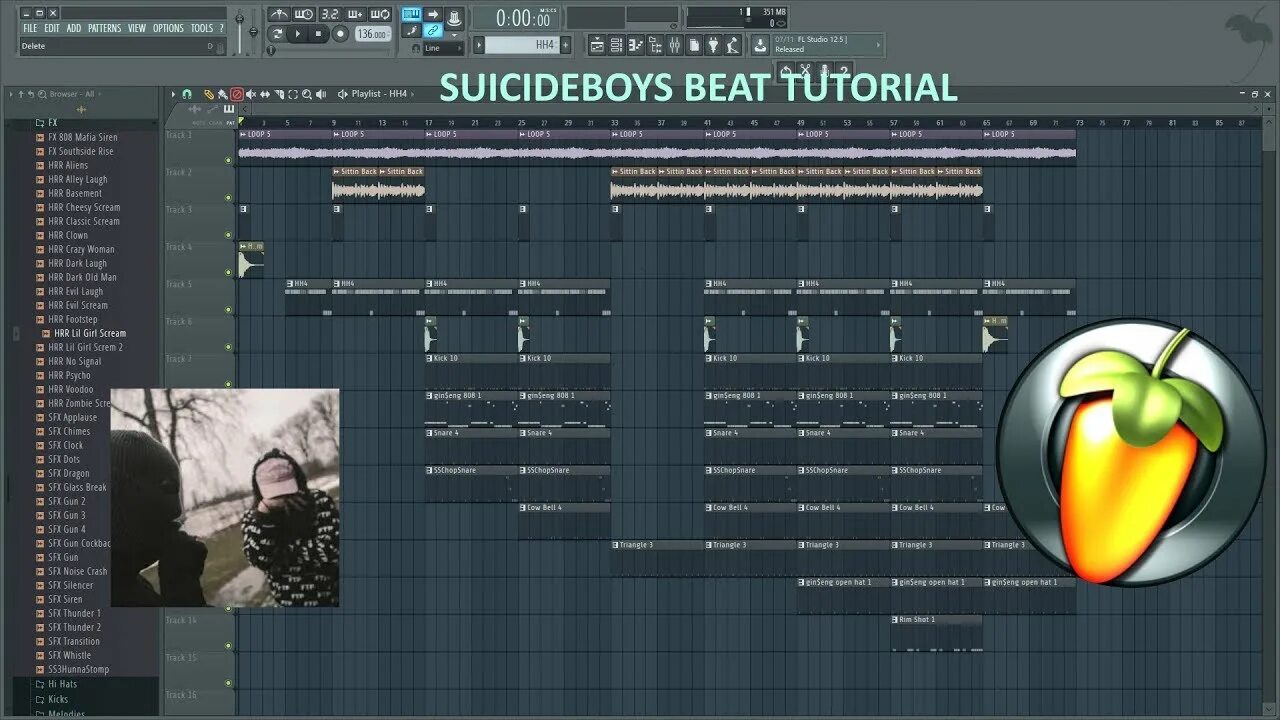
Task: Click the 0:00:00 time display
Action: point(525,17)
